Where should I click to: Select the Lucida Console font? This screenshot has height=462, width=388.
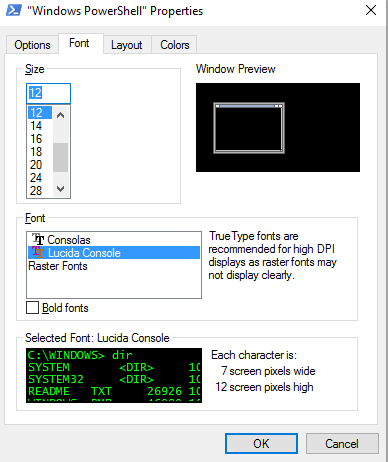[114, 252]
